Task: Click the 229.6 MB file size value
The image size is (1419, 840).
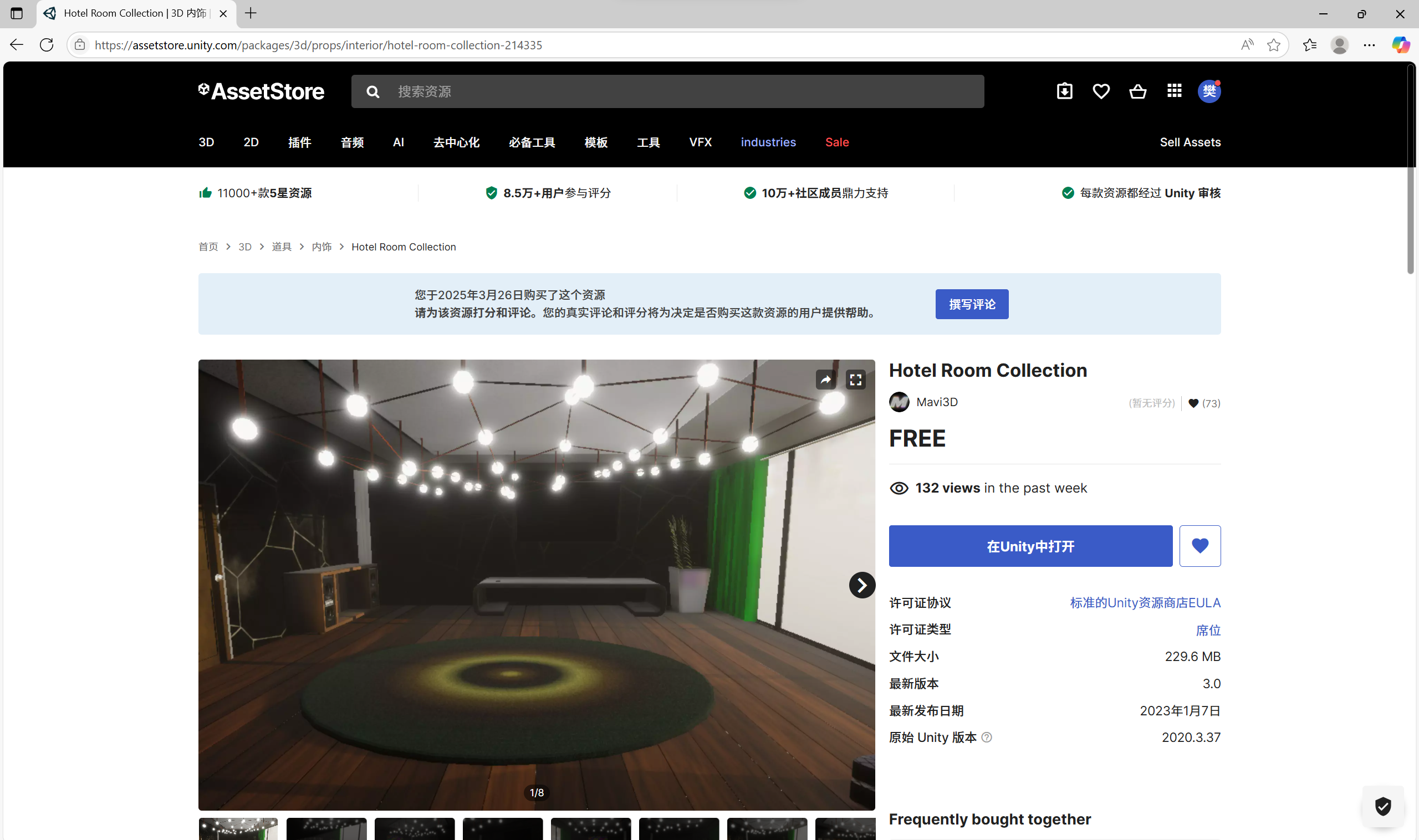Action: pyautogui.click(x=1192, y=656)
